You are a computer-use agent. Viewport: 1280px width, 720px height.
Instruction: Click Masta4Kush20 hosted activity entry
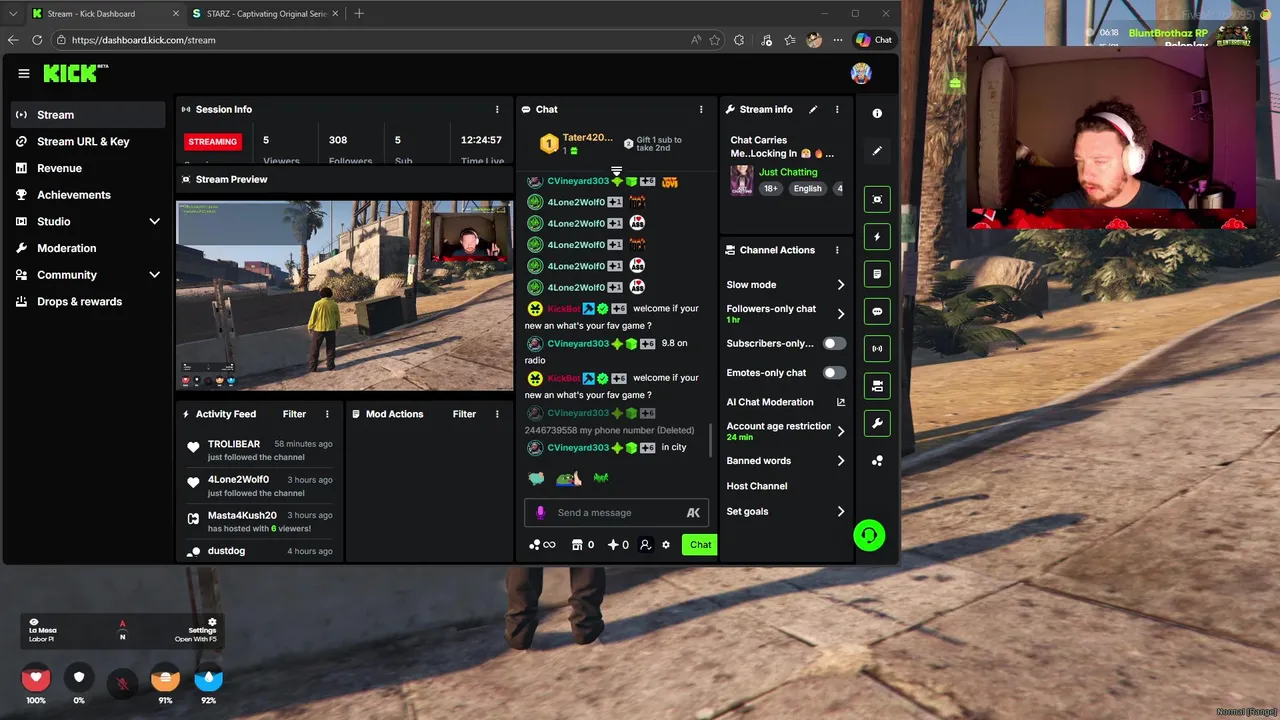click(260, 521)
